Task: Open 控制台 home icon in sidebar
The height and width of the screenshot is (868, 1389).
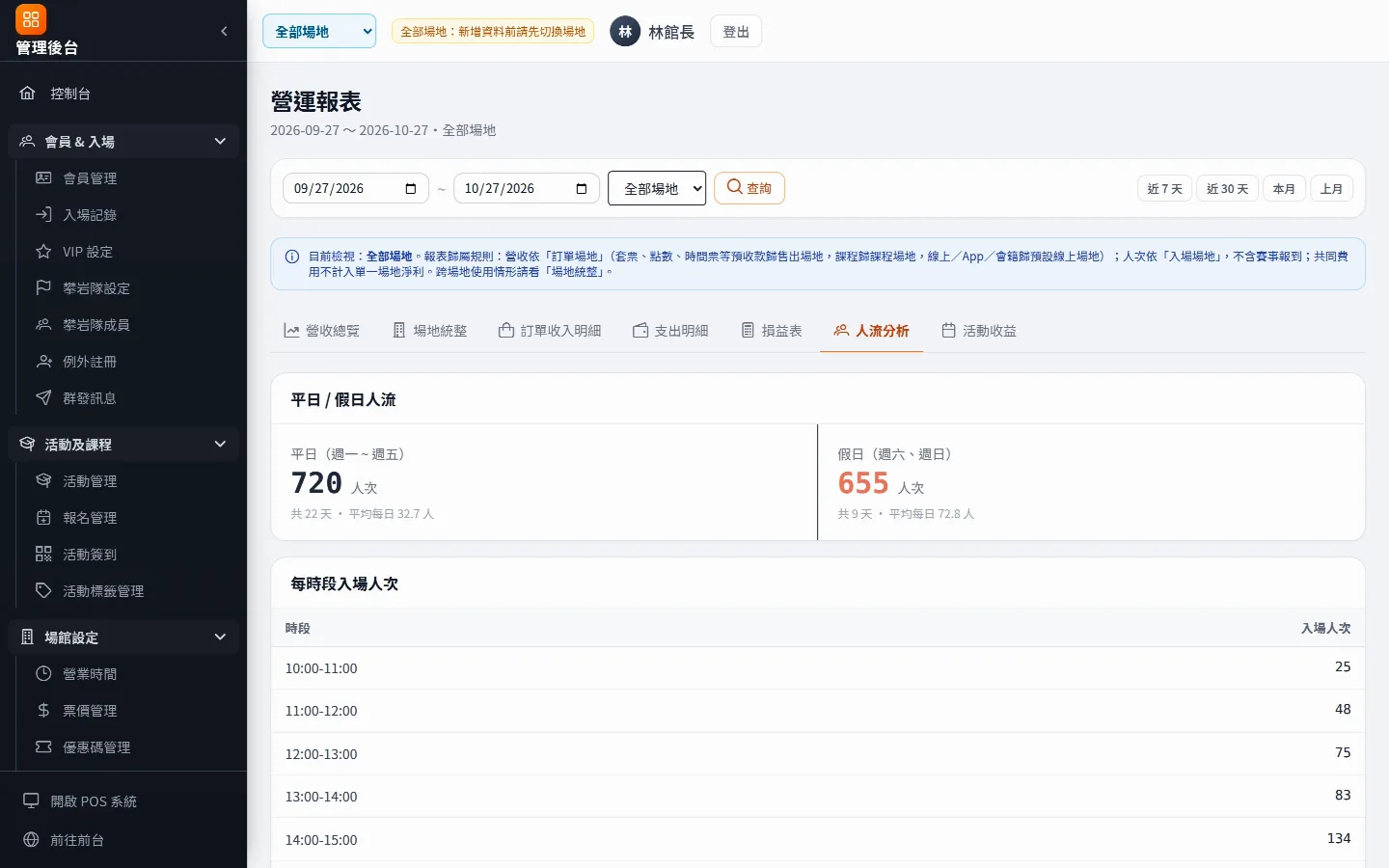Action: [x=28, y=94]
